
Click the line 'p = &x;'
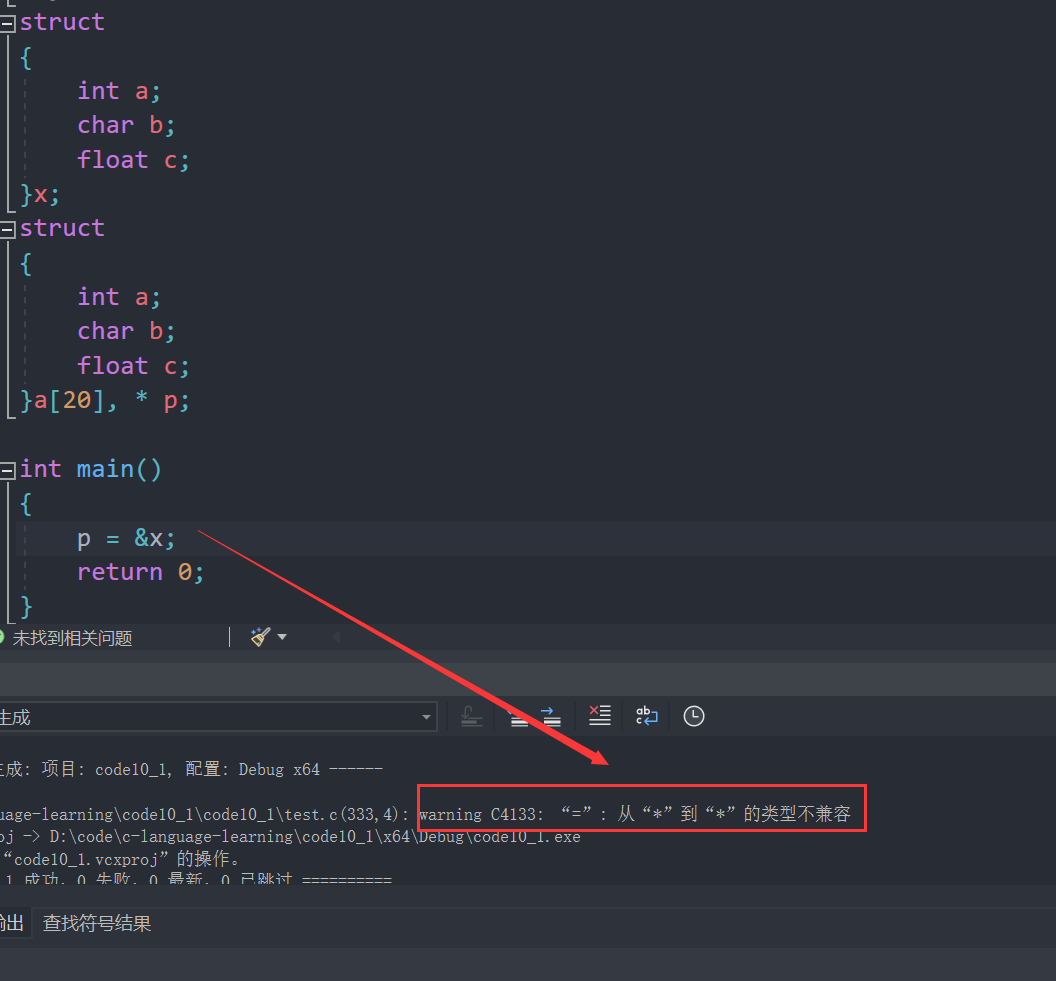coord(126,539)
